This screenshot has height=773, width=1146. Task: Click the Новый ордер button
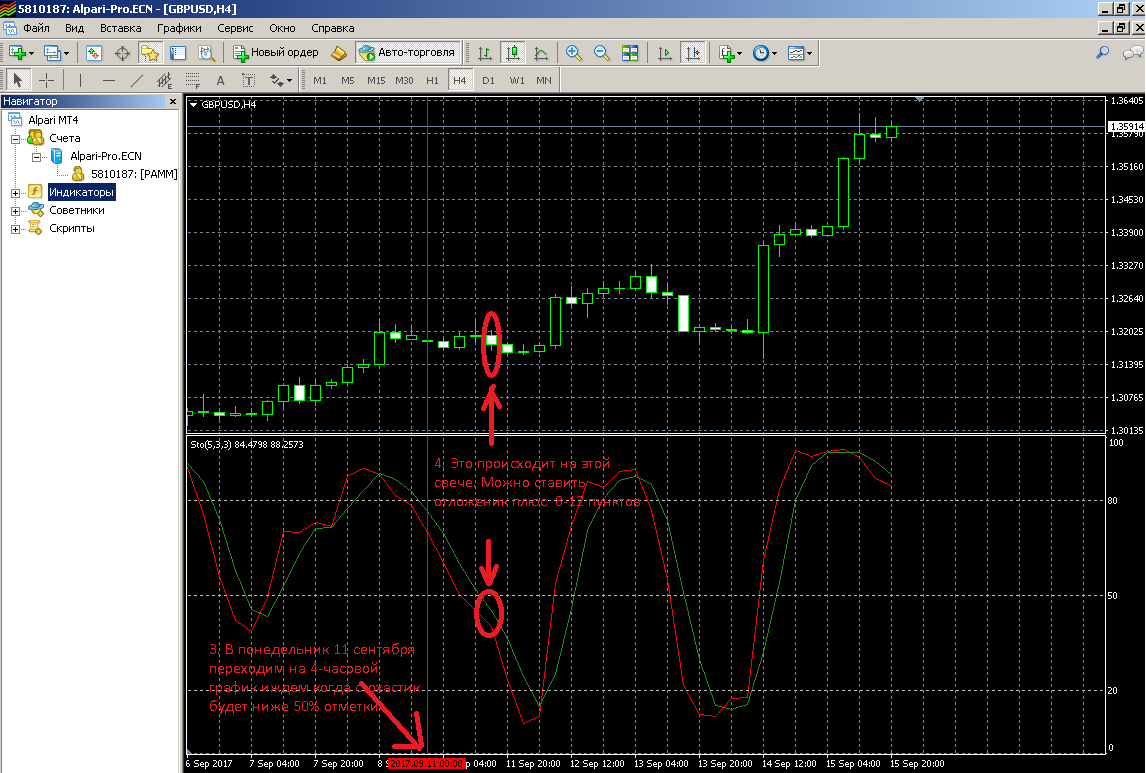point(276,53)
